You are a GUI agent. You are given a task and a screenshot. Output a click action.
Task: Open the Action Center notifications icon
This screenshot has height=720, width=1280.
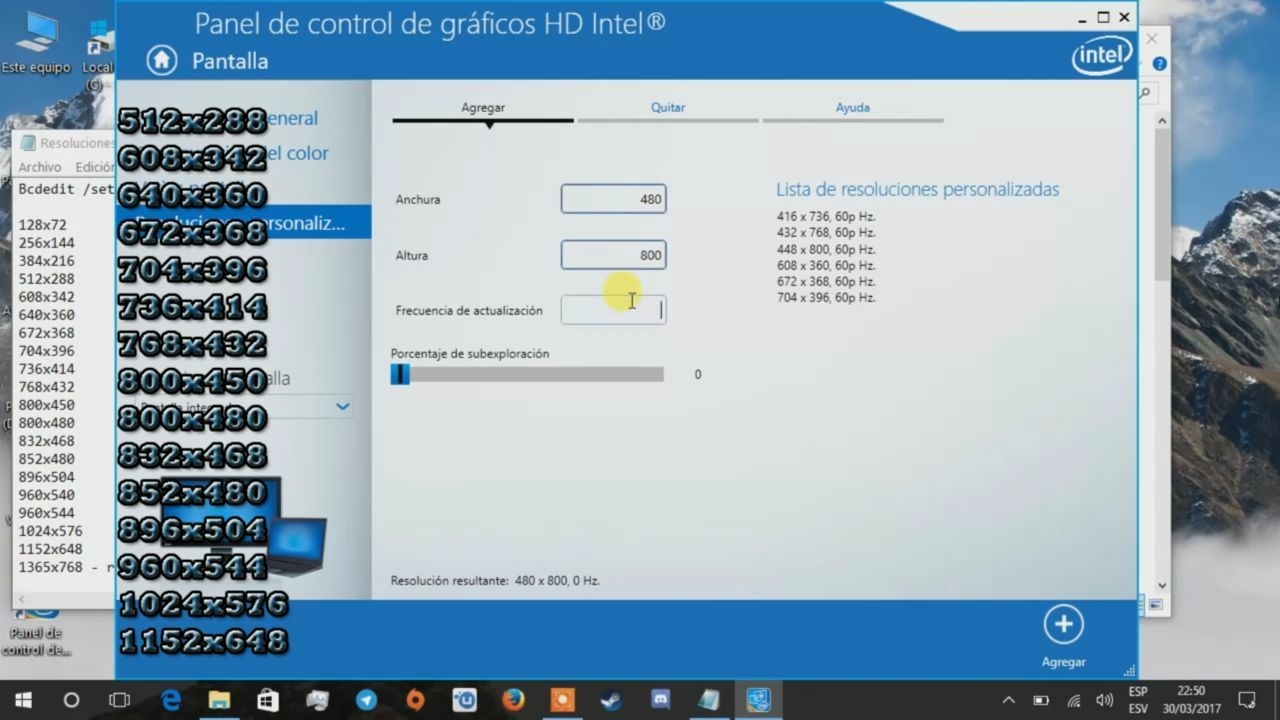pos(1247,700)
